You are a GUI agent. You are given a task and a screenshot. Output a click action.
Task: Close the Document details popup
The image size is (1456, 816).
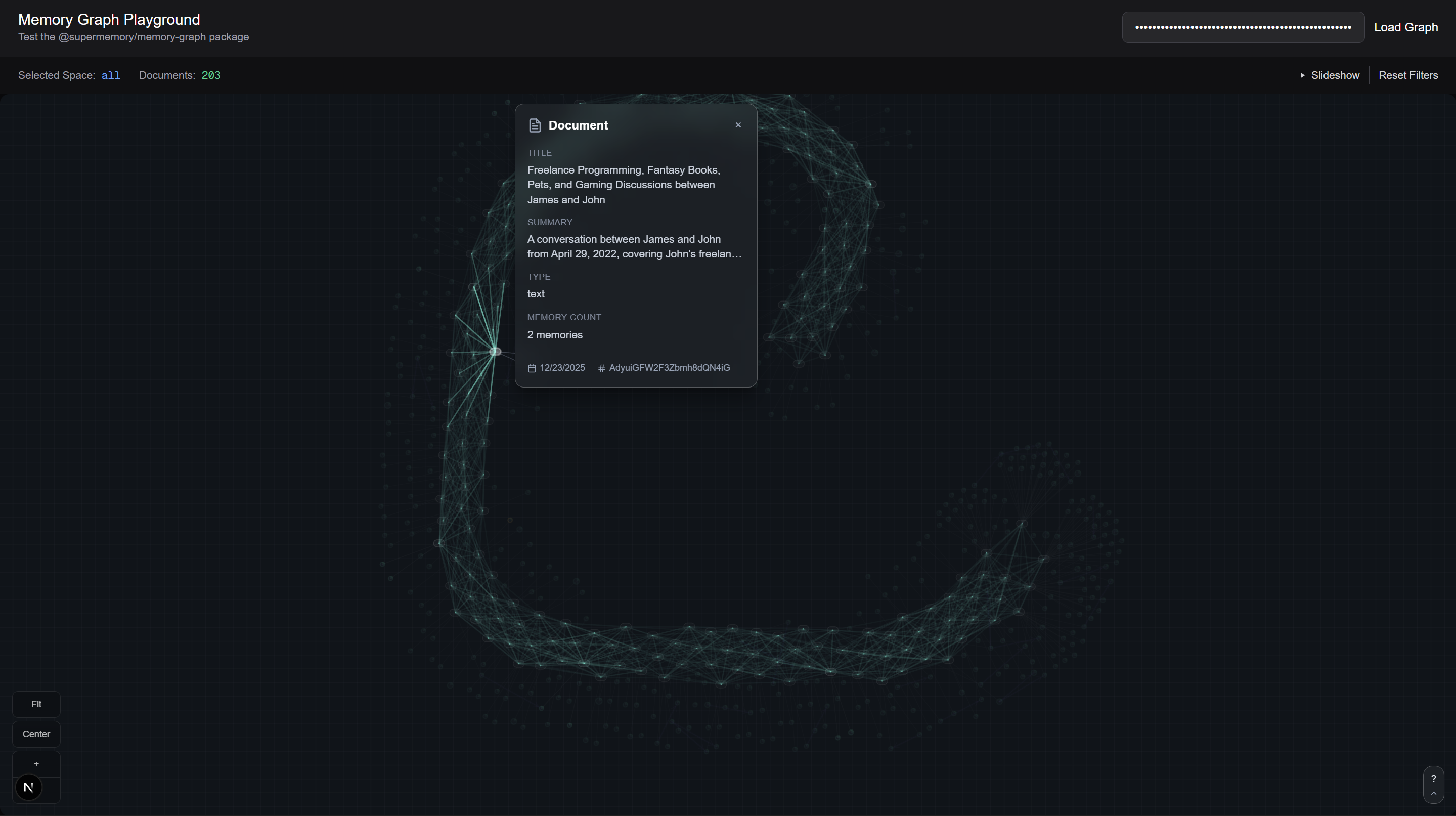pos(737,125)
